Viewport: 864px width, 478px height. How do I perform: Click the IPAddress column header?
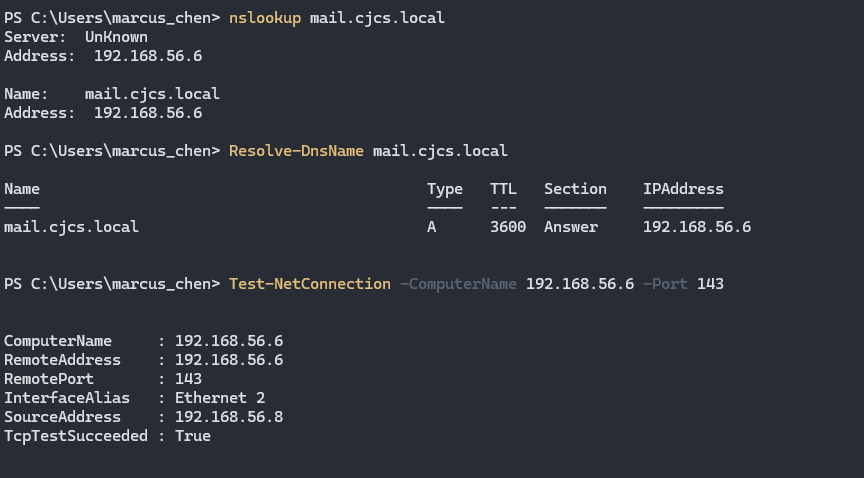pyautogui.click(x=683, y=189)
